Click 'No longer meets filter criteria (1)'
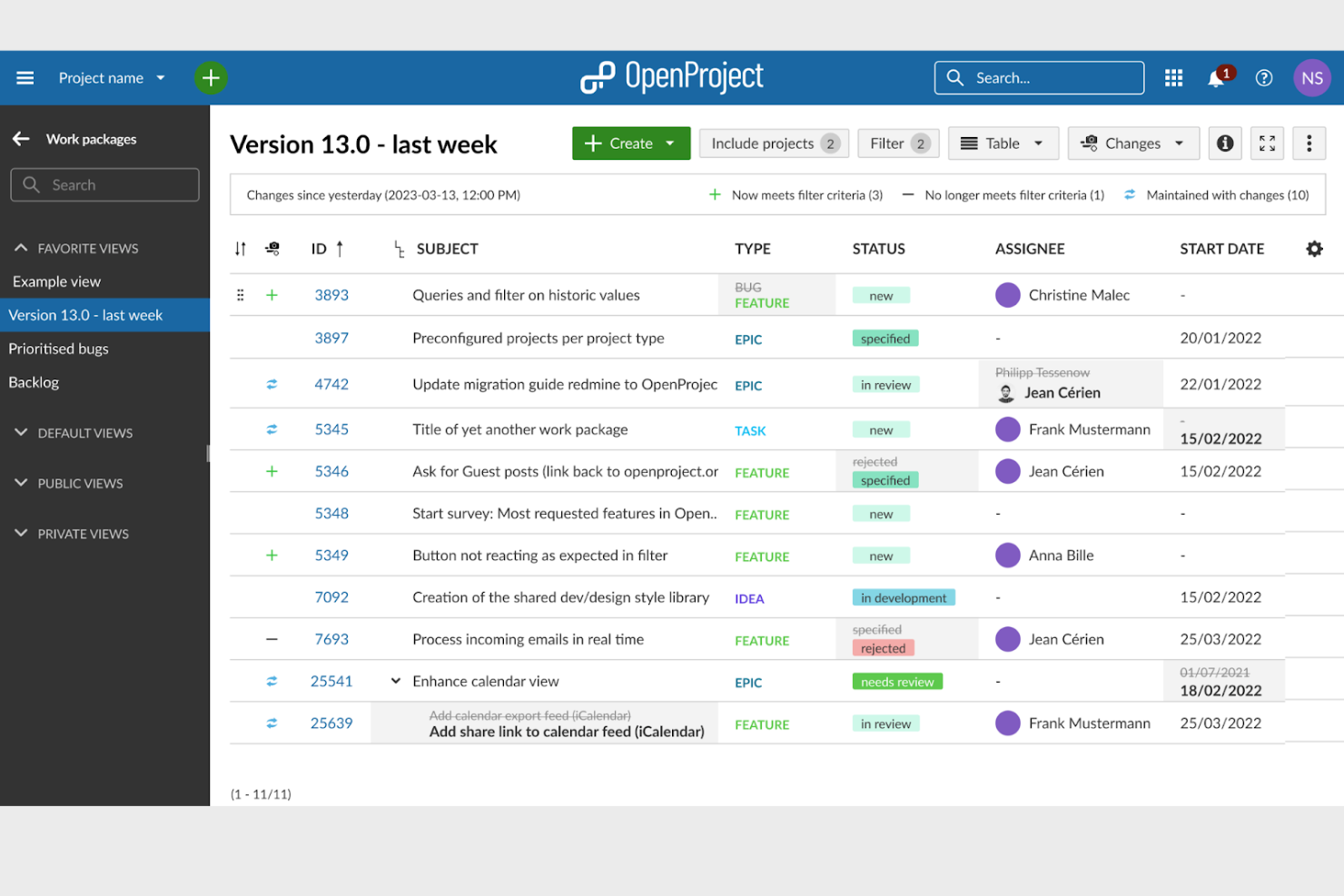Image resolution: width=1344 pixels, height=896 pixels. pyautogui.click(x=1003, y=195)
